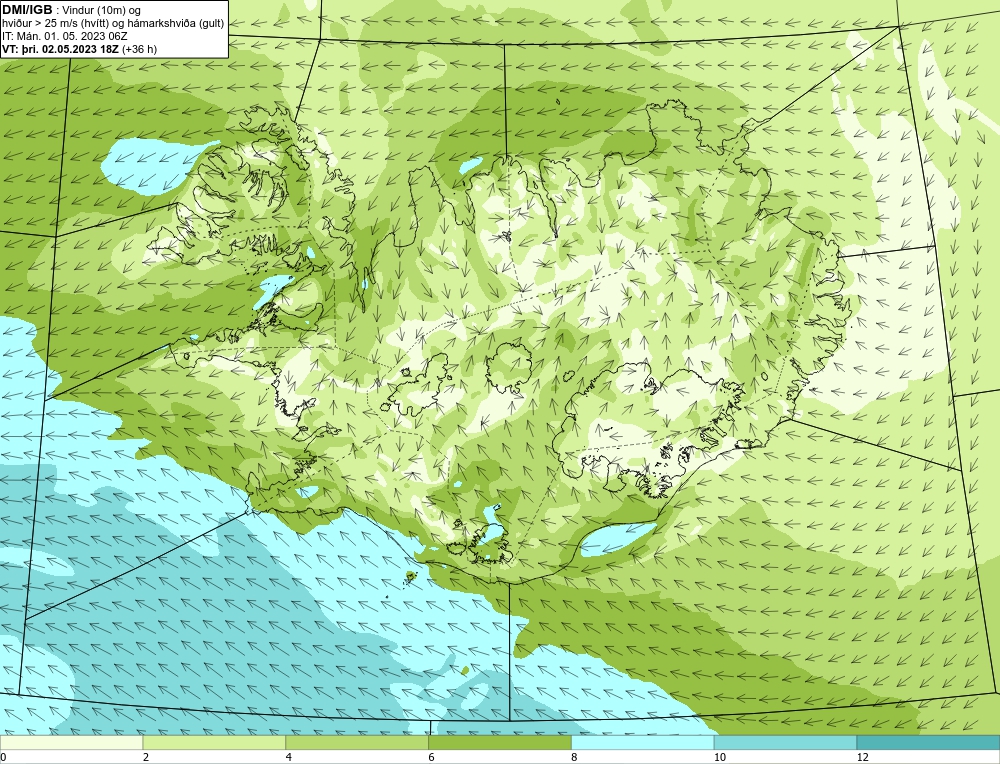
Task: Click the 2–4 m/s light green legend swatch
Action: click(x=214, y=742)
